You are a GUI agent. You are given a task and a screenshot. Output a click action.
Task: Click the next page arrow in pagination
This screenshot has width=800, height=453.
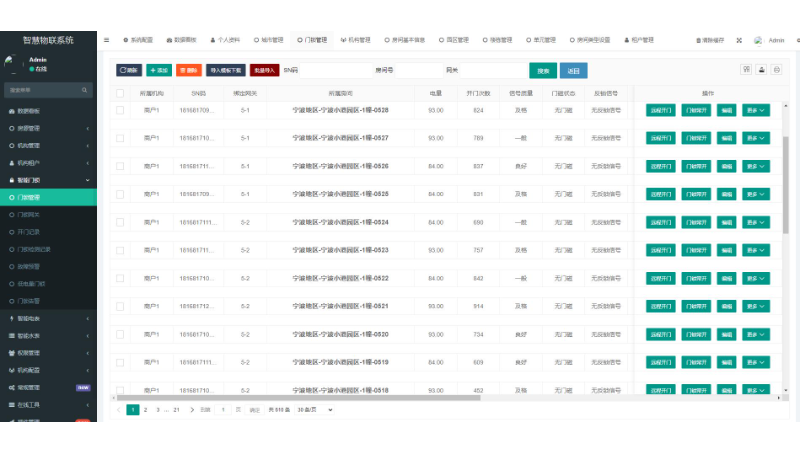coord(190,409)
